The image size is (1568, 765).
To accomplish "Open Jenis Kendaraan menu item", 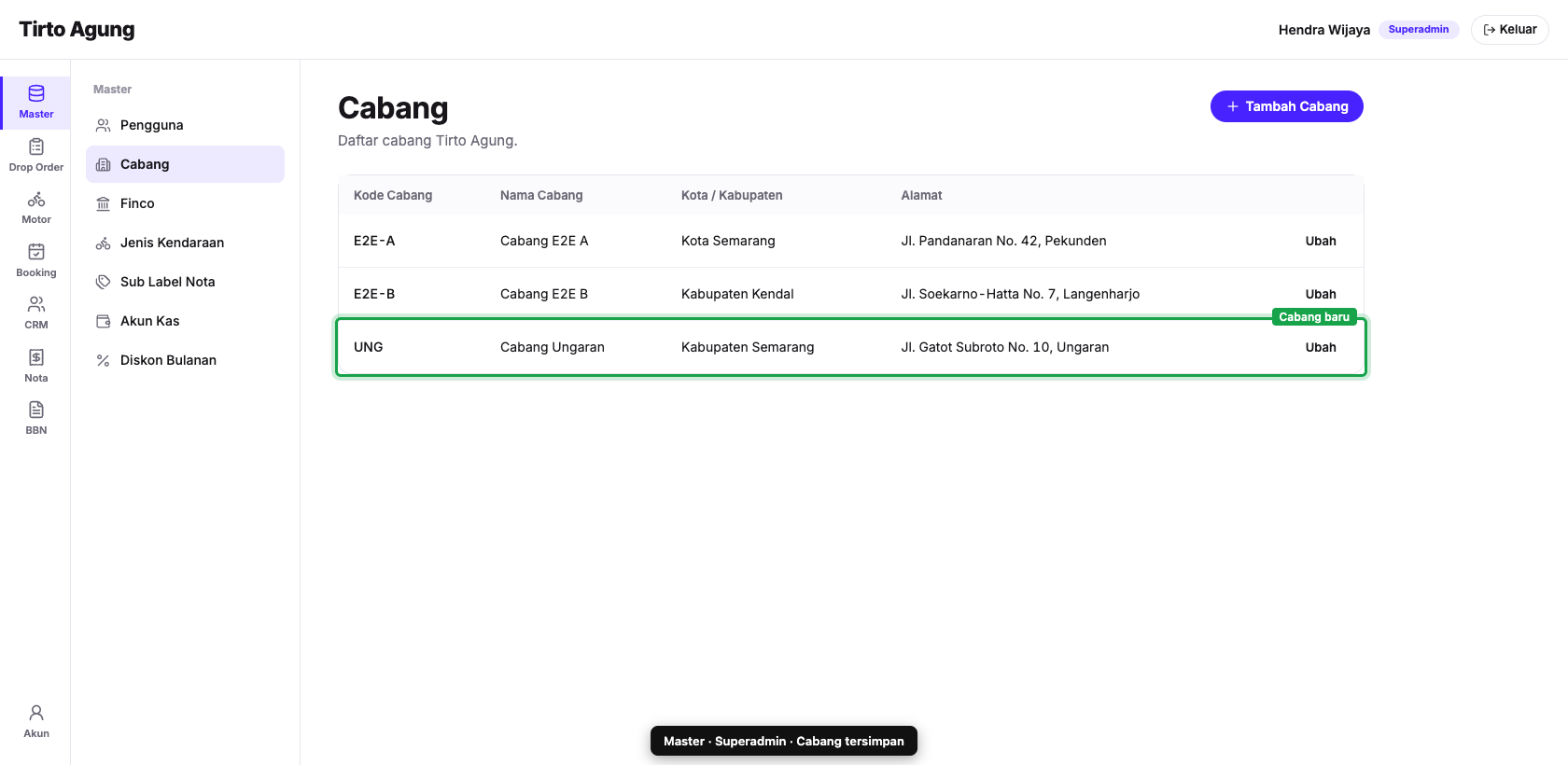I will click(x=185, y=243).
